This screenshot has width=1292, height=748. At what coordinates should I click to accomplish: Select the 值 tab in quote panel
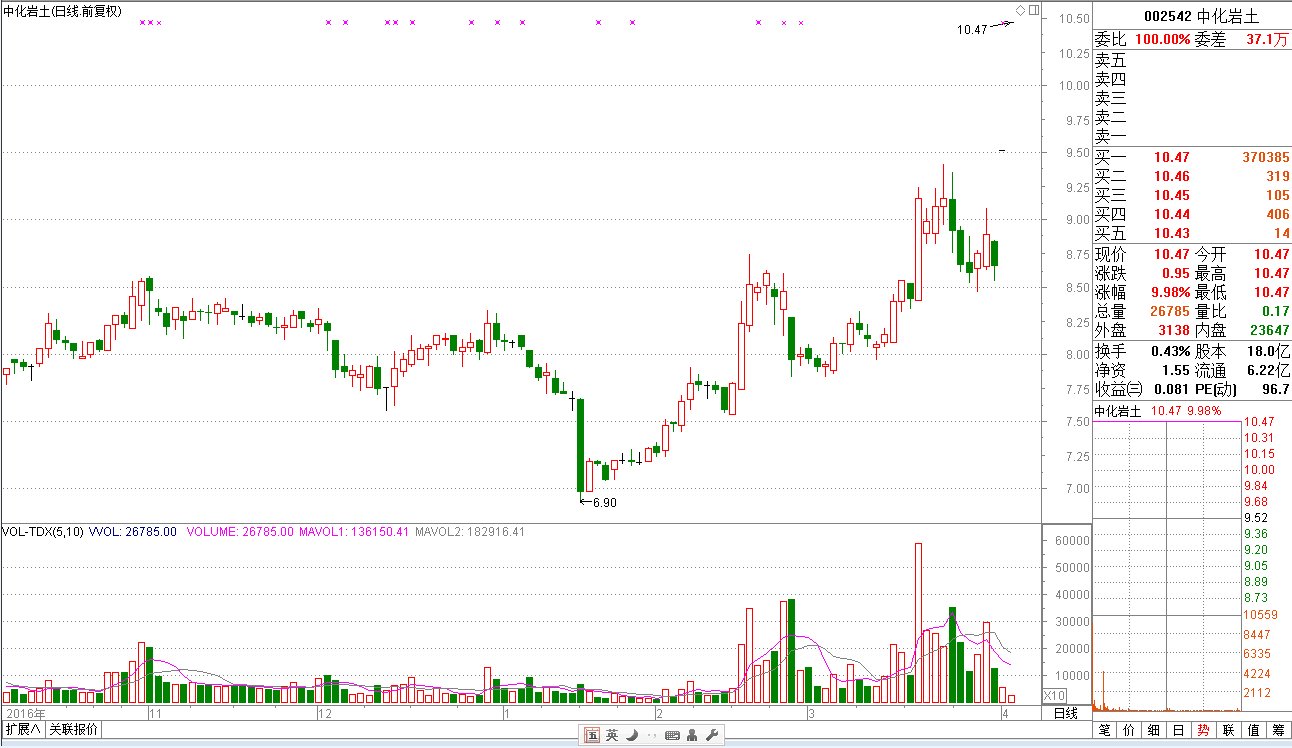point(1254,730)
